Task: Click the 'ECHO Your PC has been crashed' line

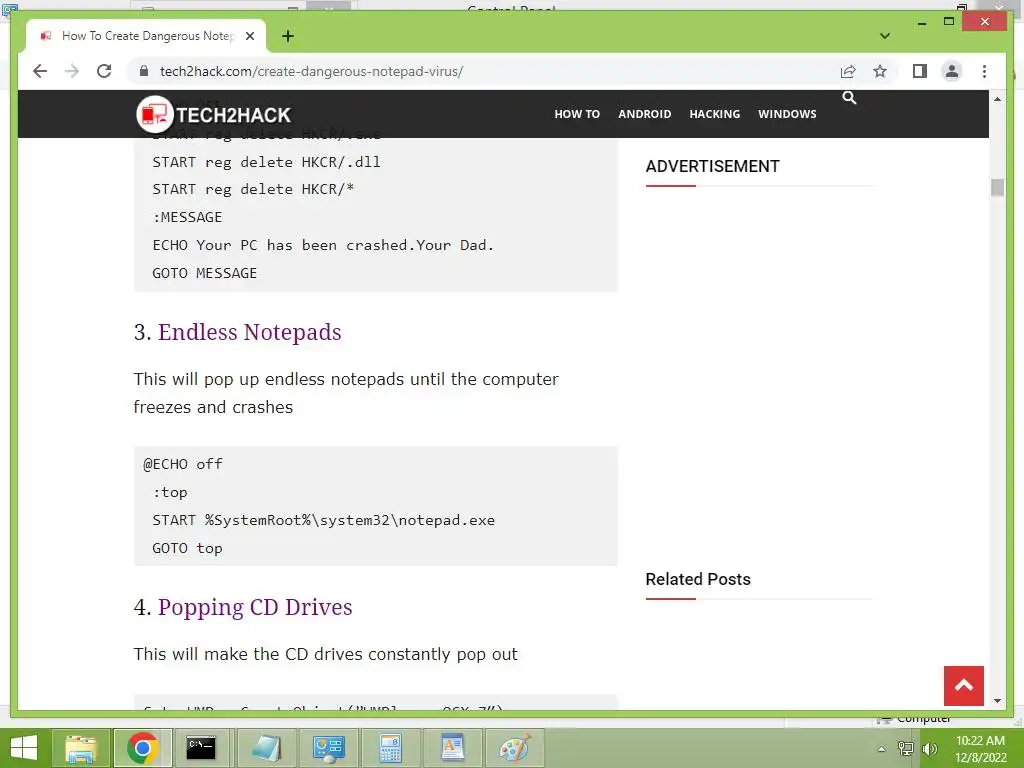Action: [x=323, y=245]
